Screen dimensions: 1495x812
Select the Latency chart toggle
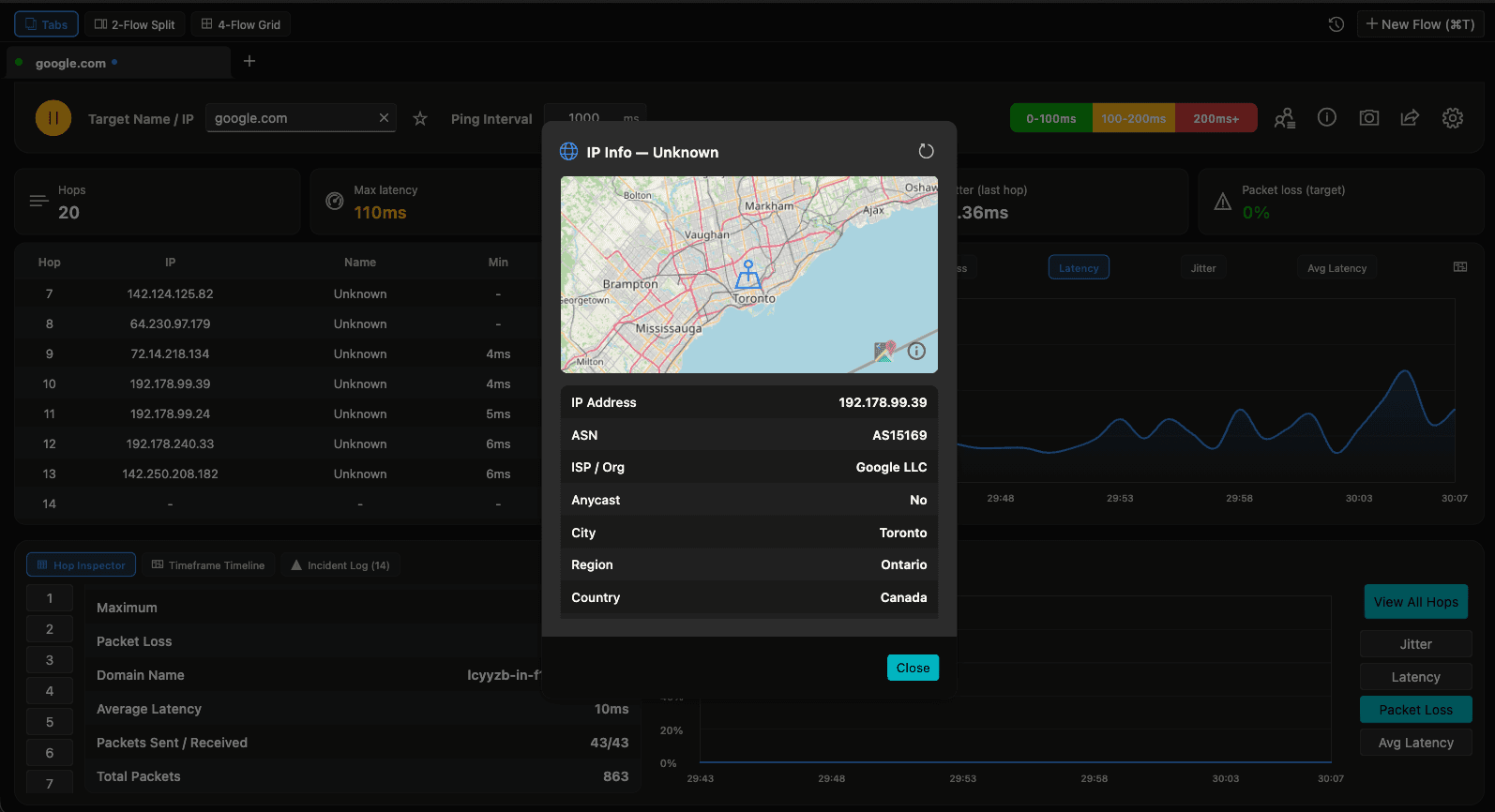1079,268
